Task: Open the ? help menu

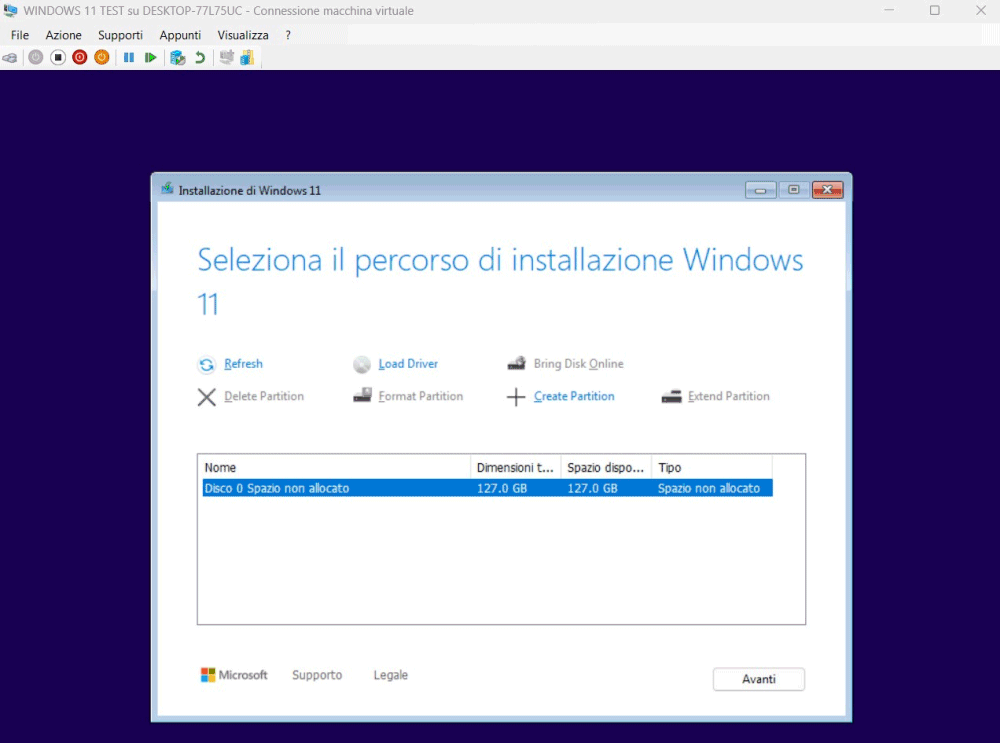Action: click(x=288, y=35)
